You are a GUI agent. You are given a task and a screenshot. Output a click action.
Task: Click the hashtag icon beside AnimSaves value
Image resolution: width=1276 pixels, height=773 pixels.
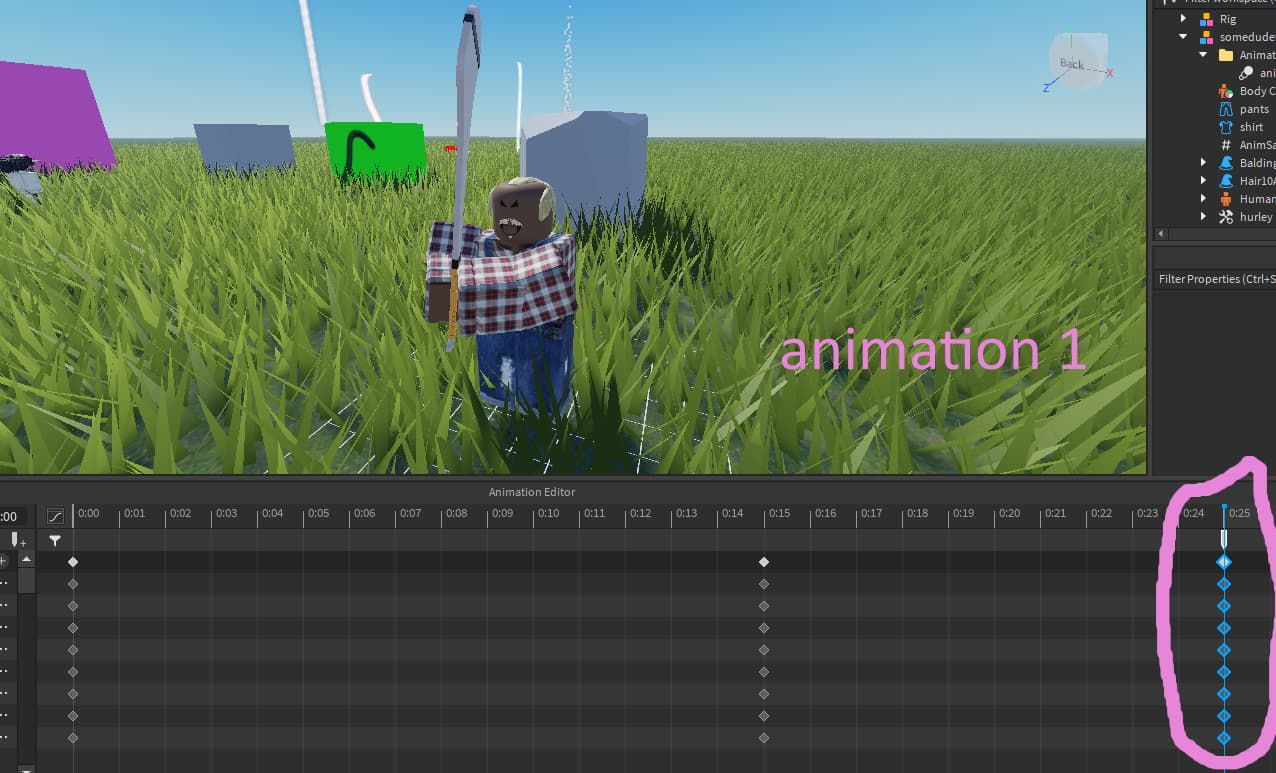click(x=1226, y=144)
